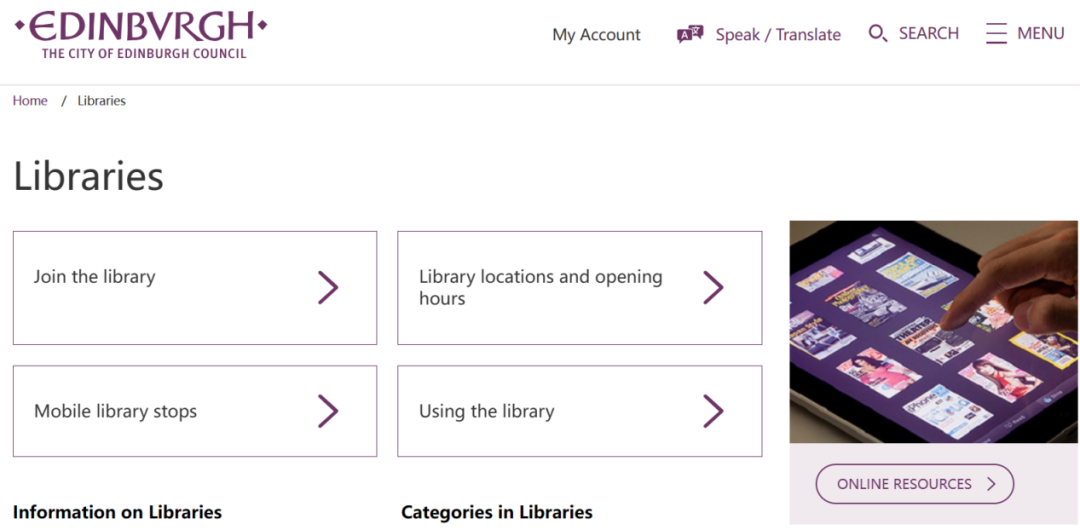The height and width of the screenshot is (530, 1080).
Task: Click the ONLINE RESOURCES button
Action: point(915,484)
